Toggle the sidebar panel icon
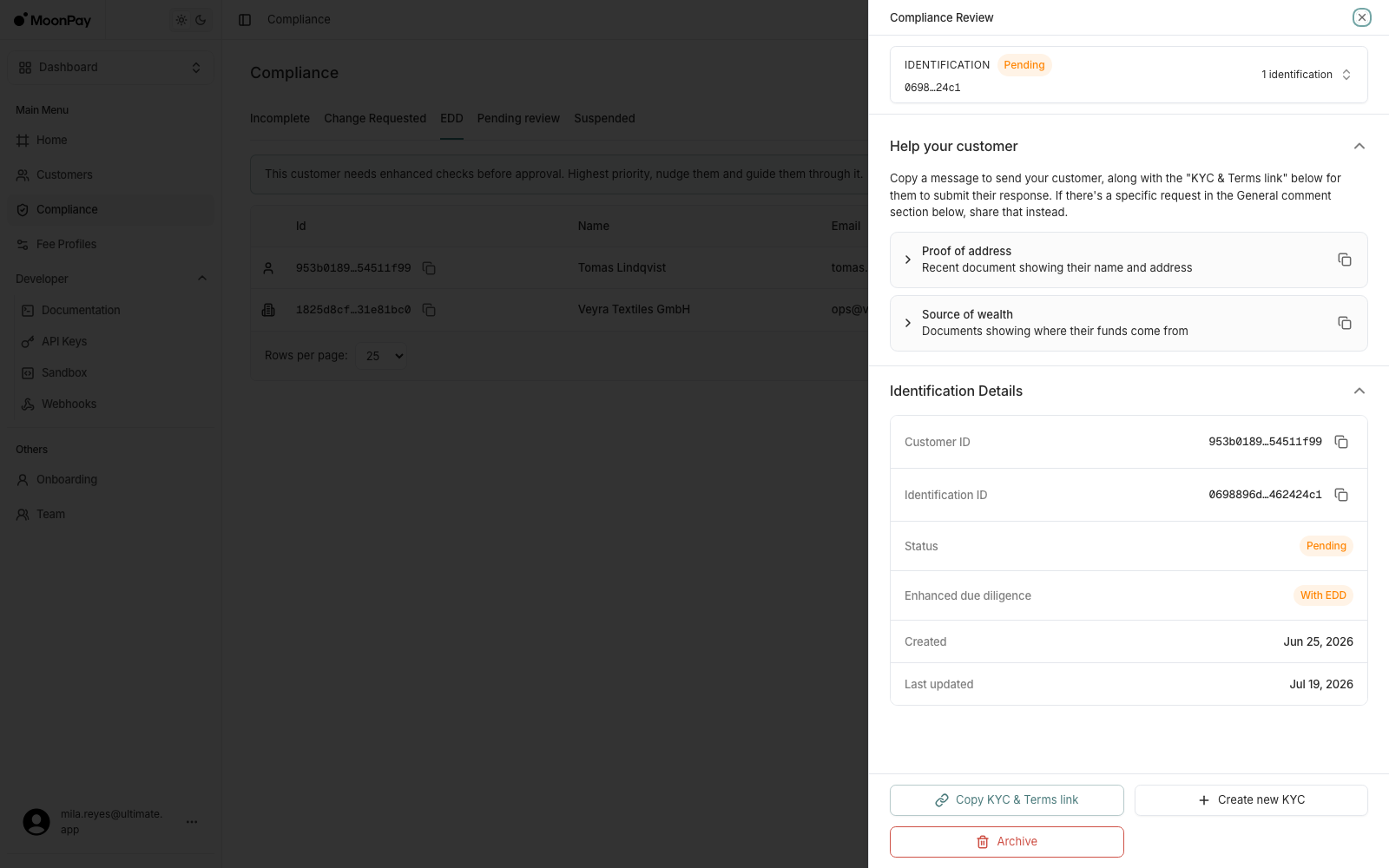The width and height of the screenshot is (1389, 868). 245,20
